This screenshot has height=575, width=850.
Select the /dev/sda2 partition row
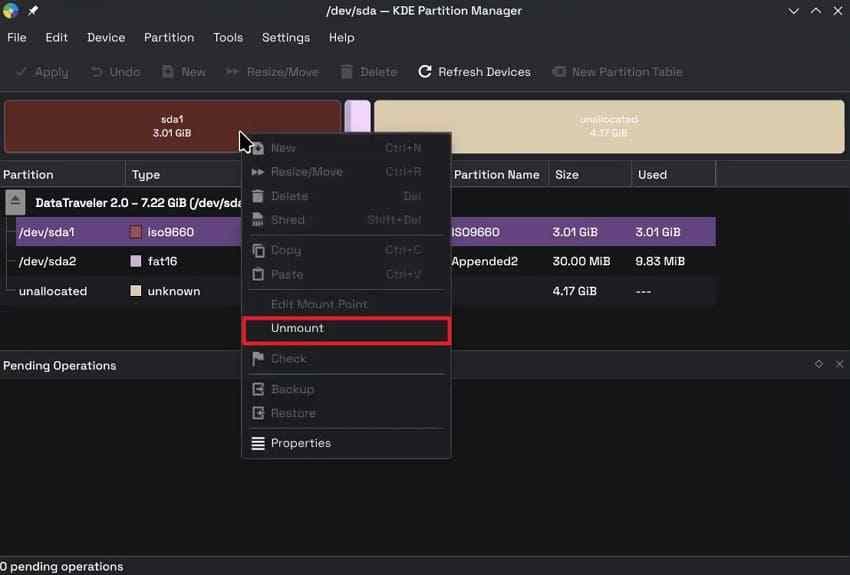point(365,261)
